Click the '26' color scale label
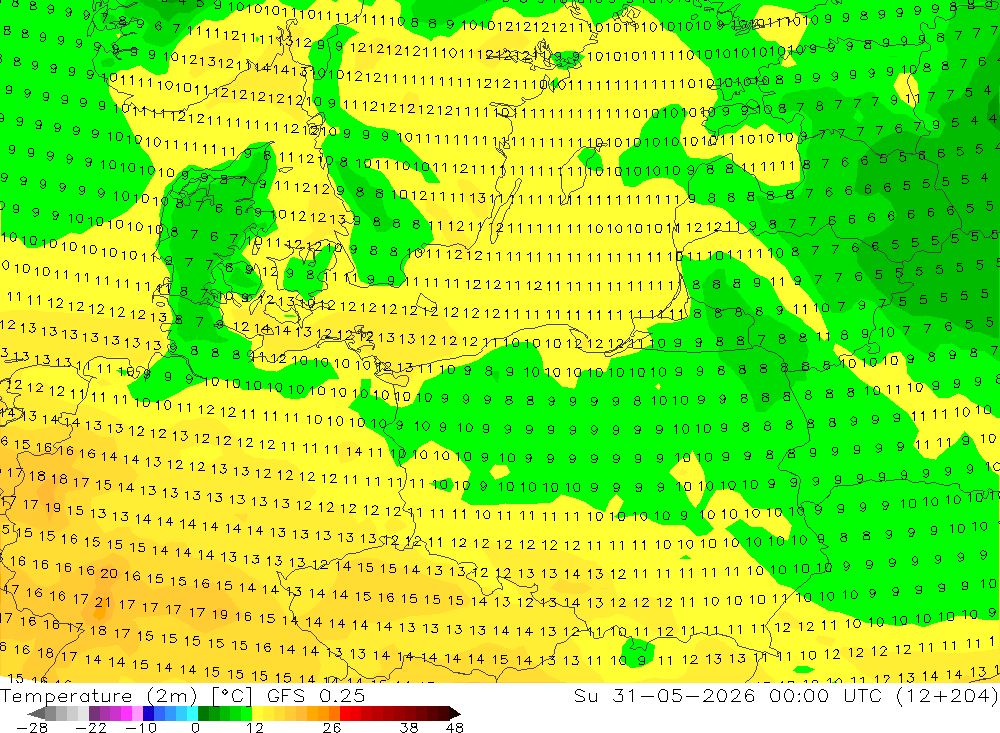Screen dimensions: 1000x733 [x=332, y=728]
